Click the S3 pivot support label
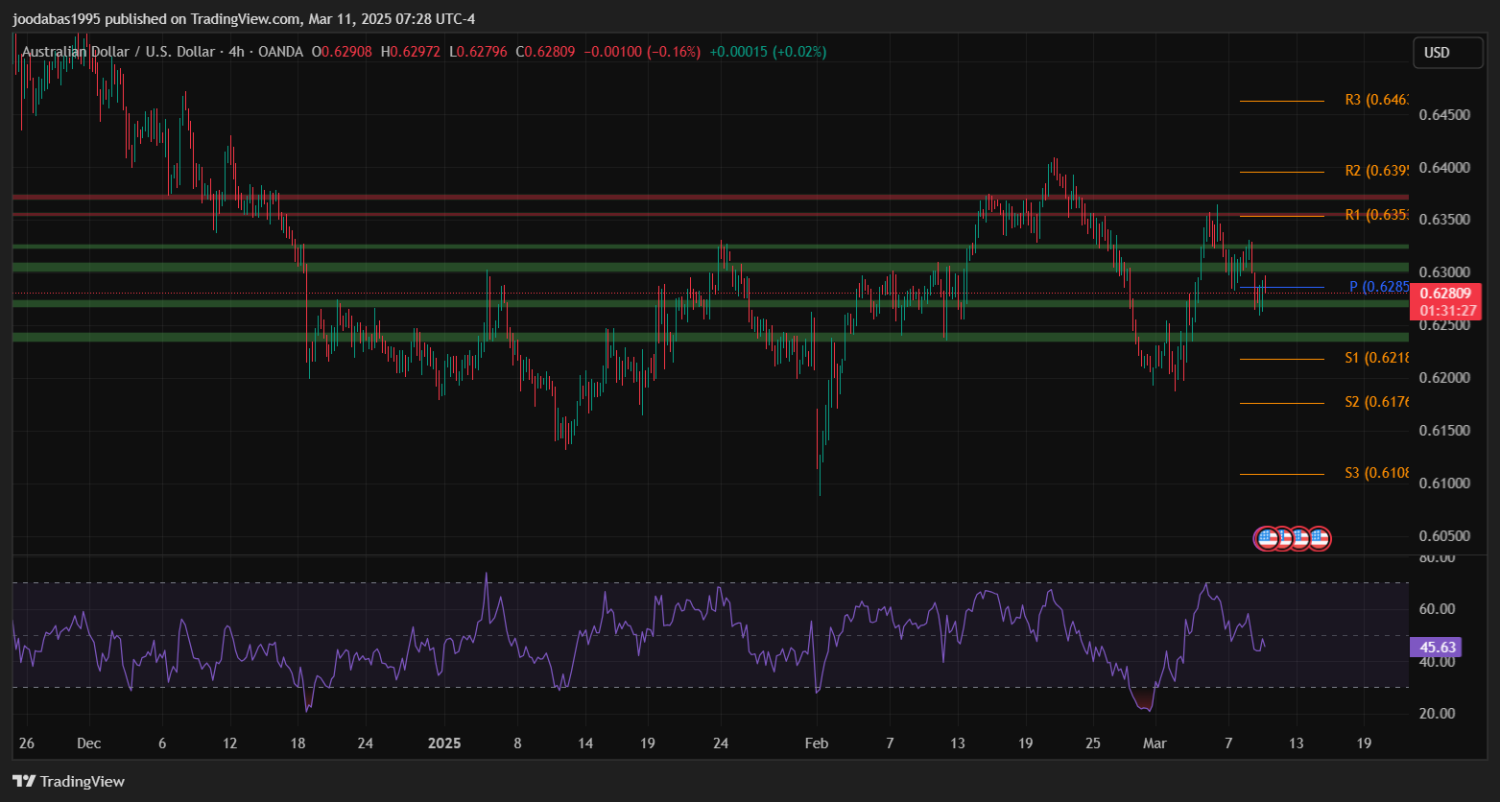The image size is (1500, 802). click(1376, 473)
